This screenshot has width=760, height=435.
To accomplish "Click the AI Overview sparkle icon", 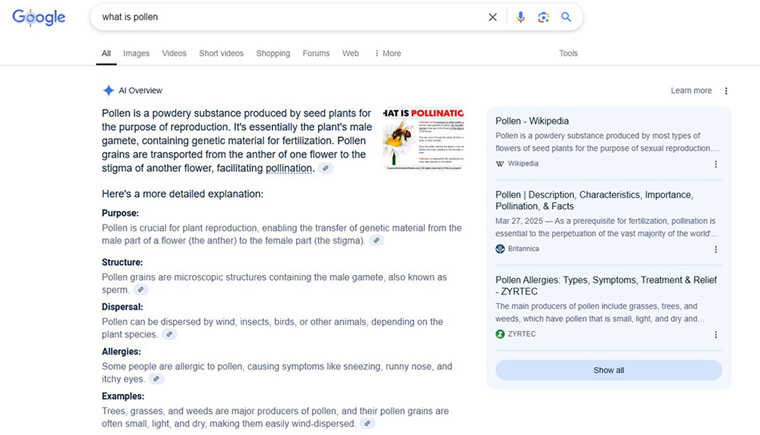I will 109,90.
